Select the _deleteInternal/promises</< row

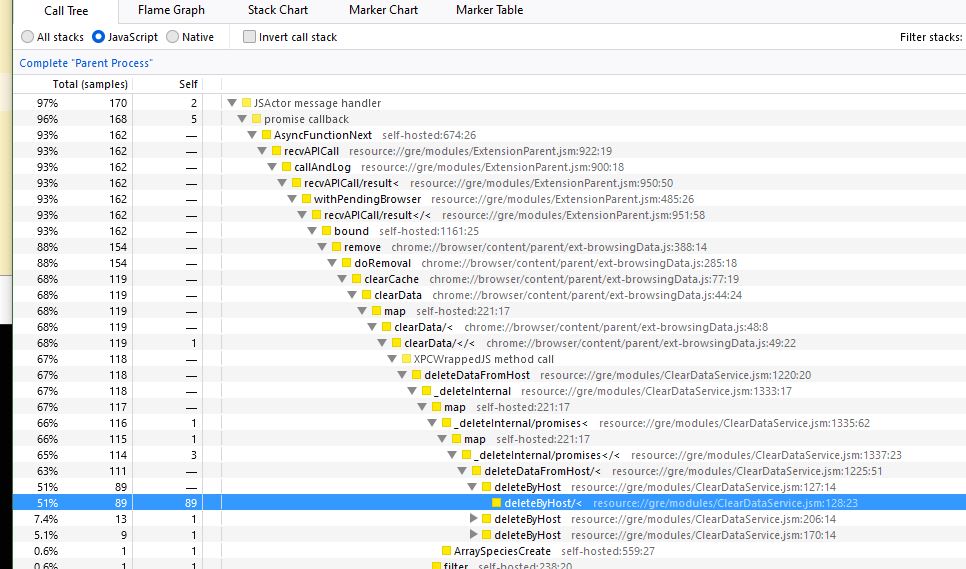tap(489, 455)
